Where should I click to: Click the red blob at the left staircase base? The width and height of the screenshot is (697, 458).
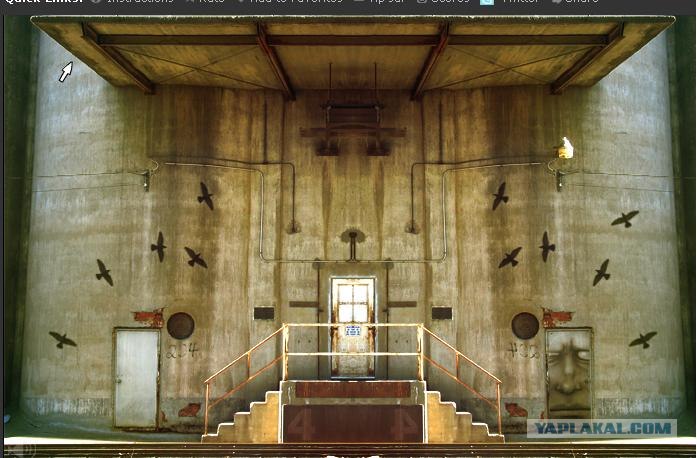click(190, 410)
